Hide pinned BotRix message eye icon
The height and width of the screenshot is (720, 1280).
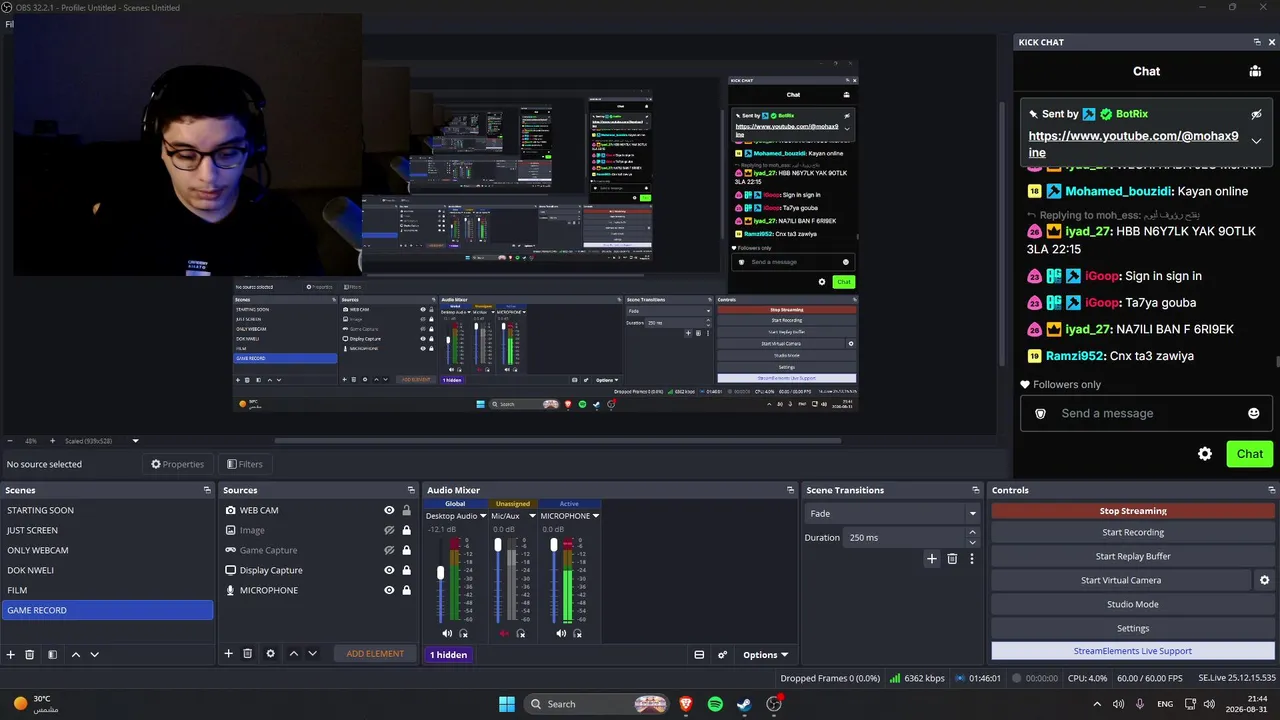coord(1257,114)
